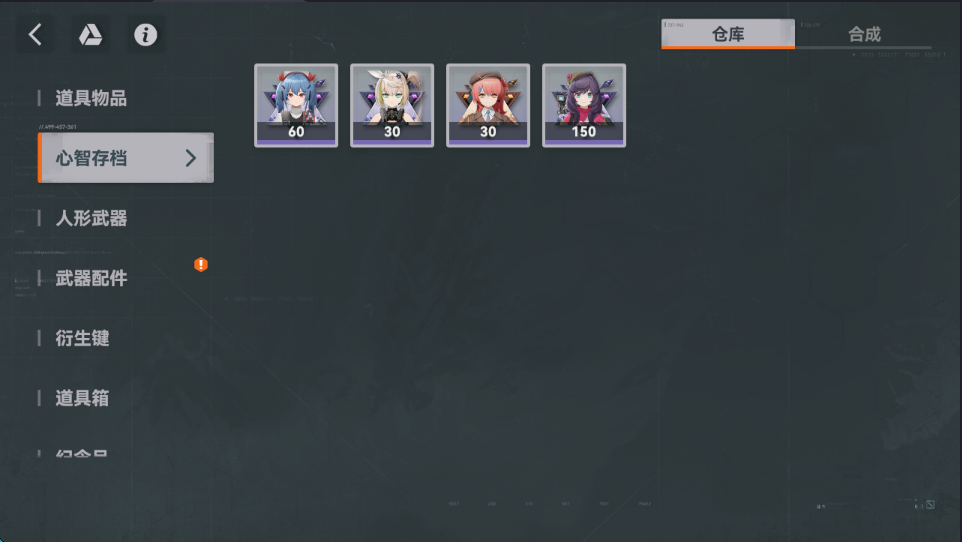Image resolution: width=962 pixels, height=542 pixels.
Task: Click the orange alert badge beside 武器配件
Action: (x=201, y=265)
